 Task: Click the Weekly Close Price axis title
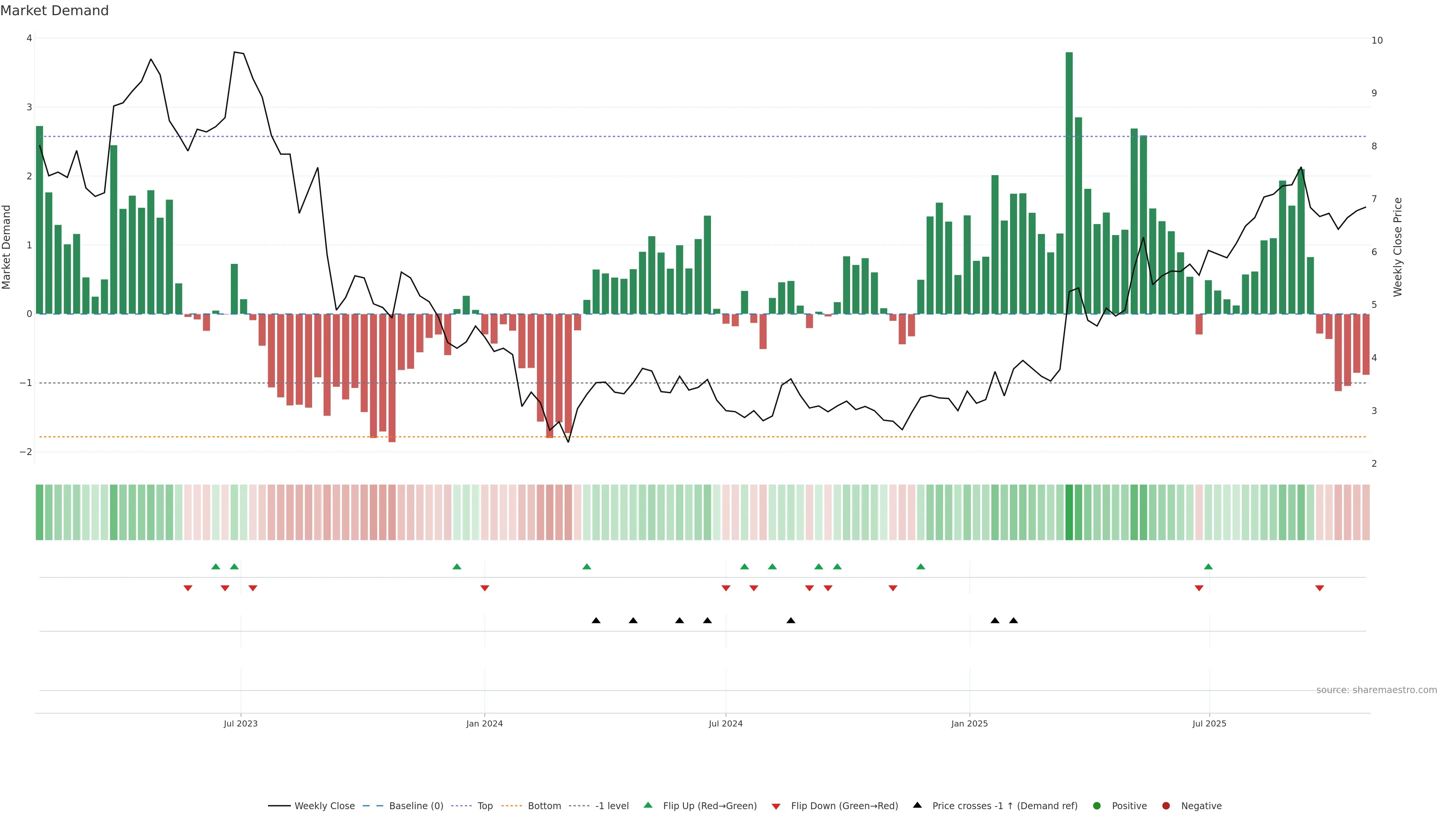coord(1398,247)
